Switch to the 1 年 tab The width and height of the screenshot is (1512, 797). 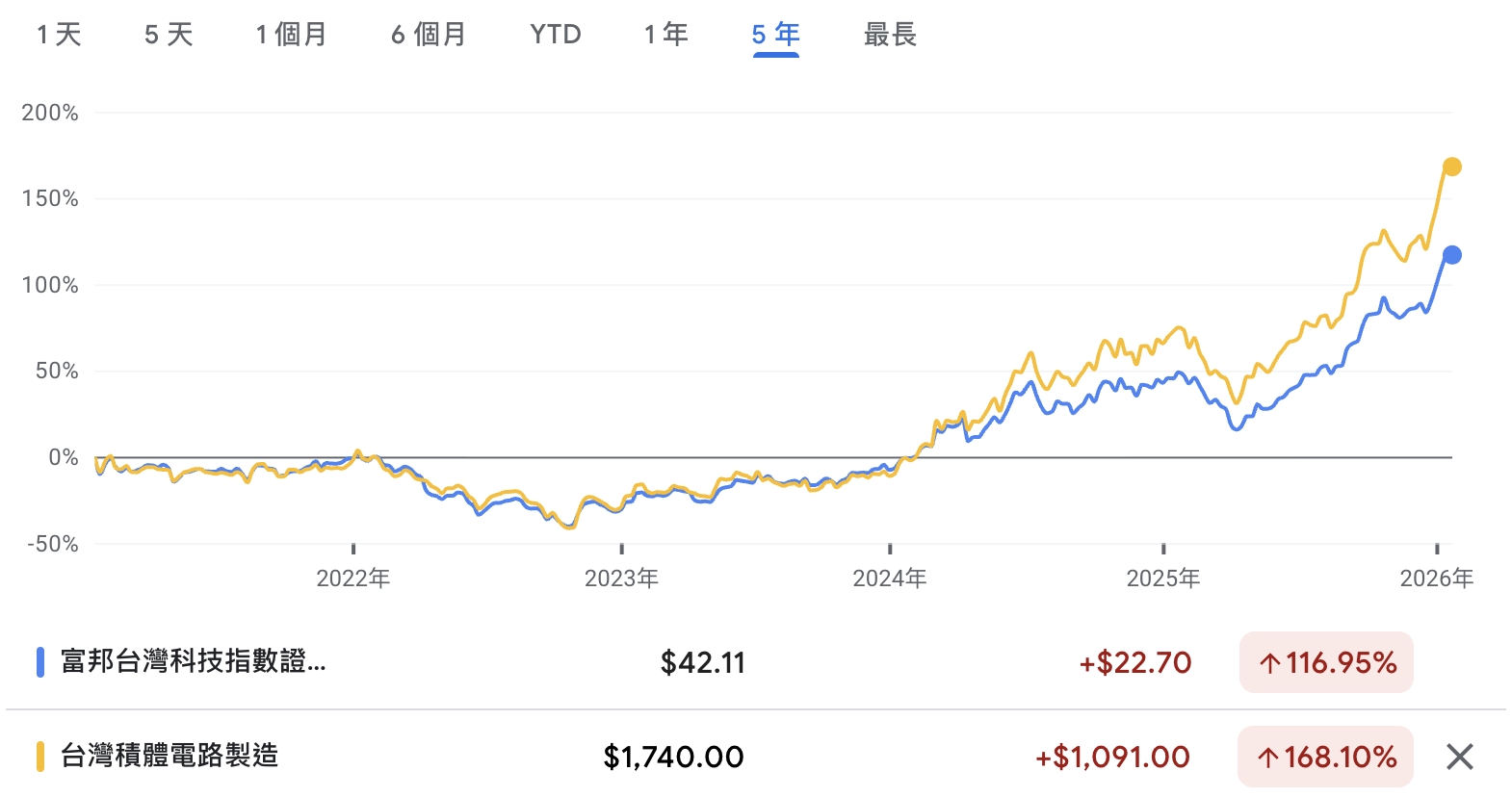pyautogui.click(x=665, y=35)
